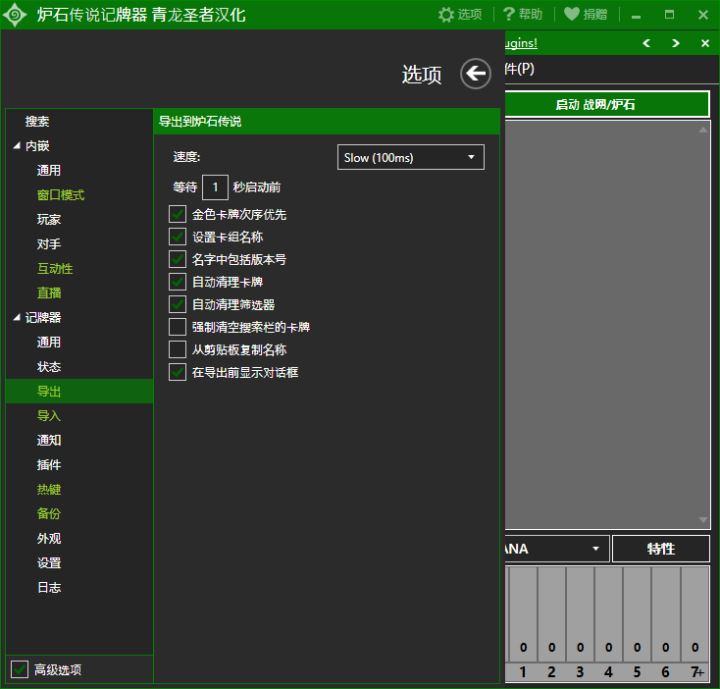This screenshot has width=720, height=689.
Task: Click the deck list scrollbar down arrow
Action: pos(703,520)
